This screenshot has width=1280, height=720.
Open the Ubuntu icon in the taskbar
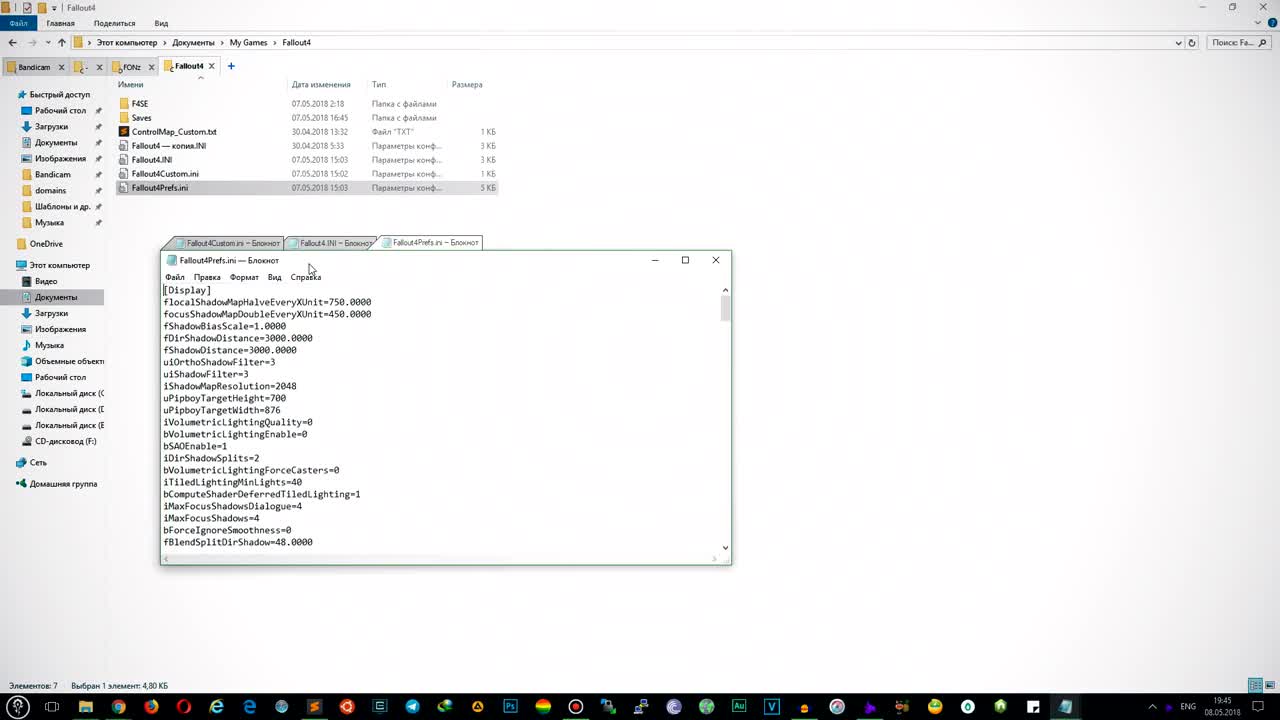347,707
